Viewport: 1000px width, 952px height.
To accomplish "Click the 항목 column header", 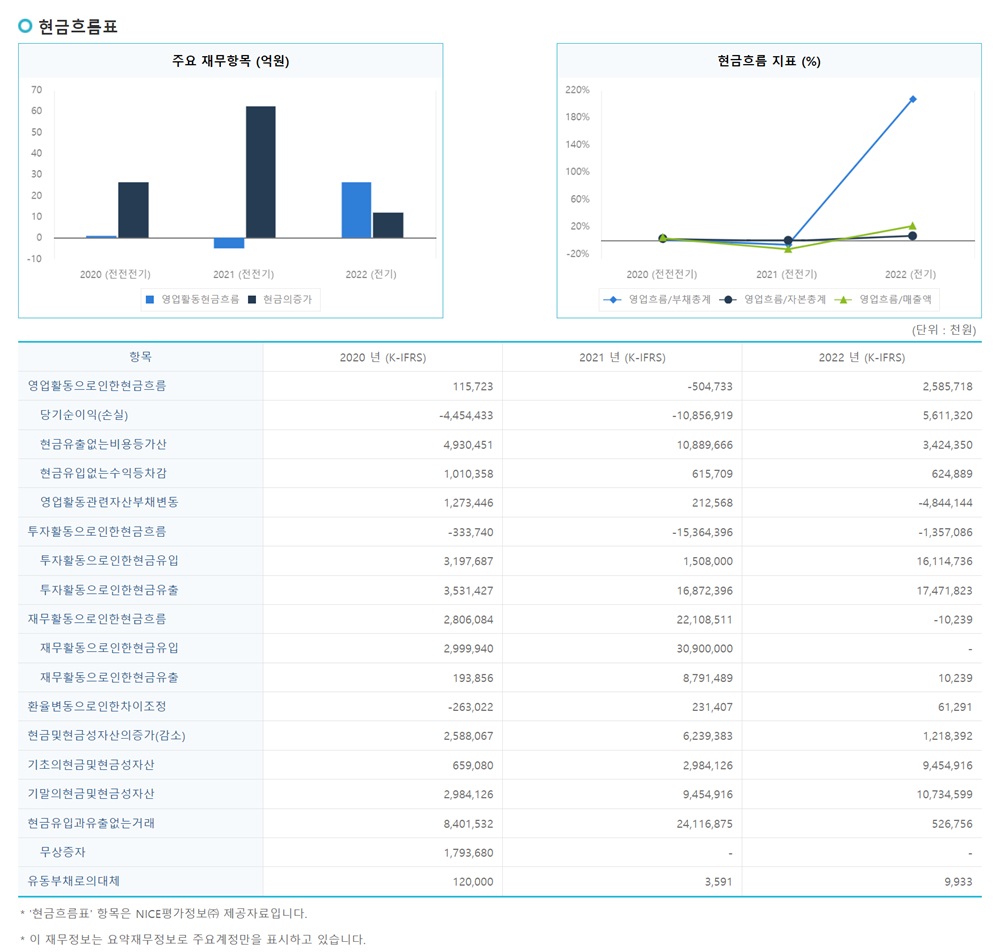I will point(140,357).
